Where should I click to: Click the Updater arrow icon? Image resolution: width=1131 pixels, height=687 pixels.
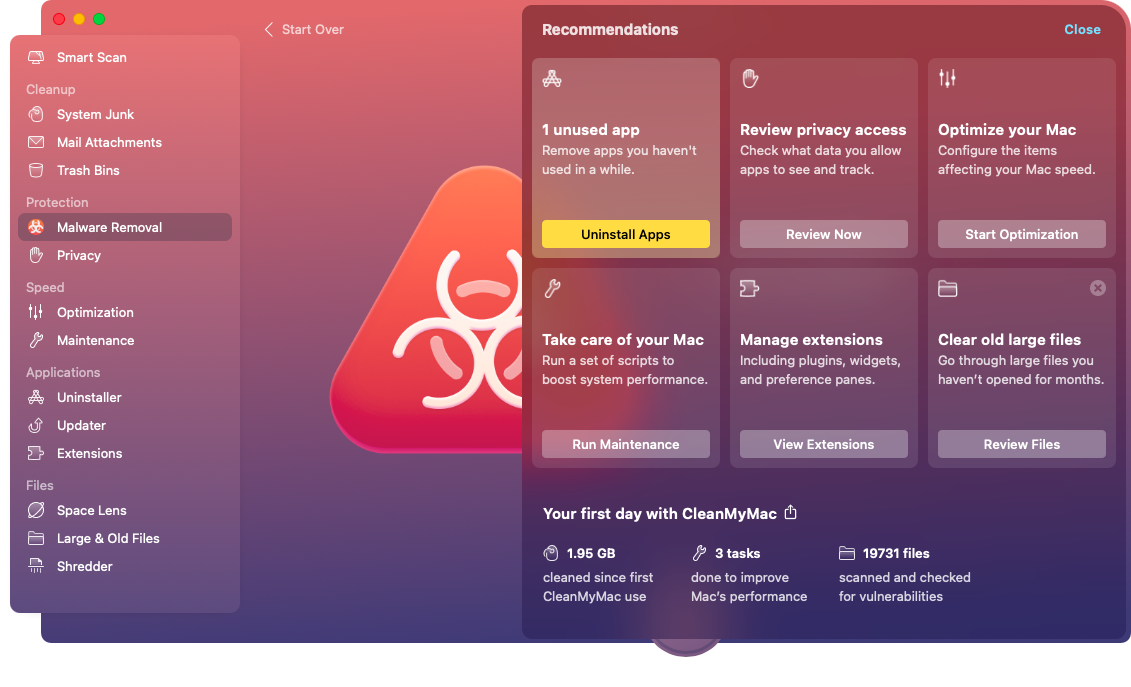[35, 426]
